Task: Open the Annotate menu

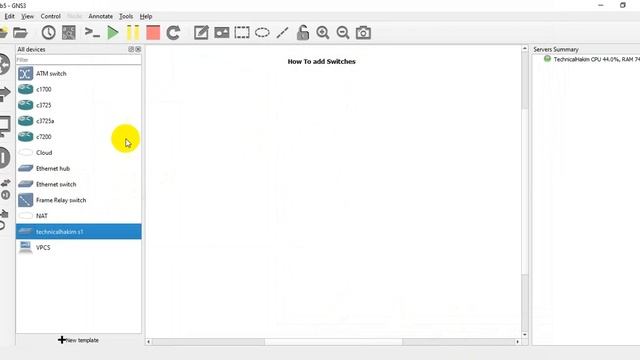Action: (x=100, y=16)
